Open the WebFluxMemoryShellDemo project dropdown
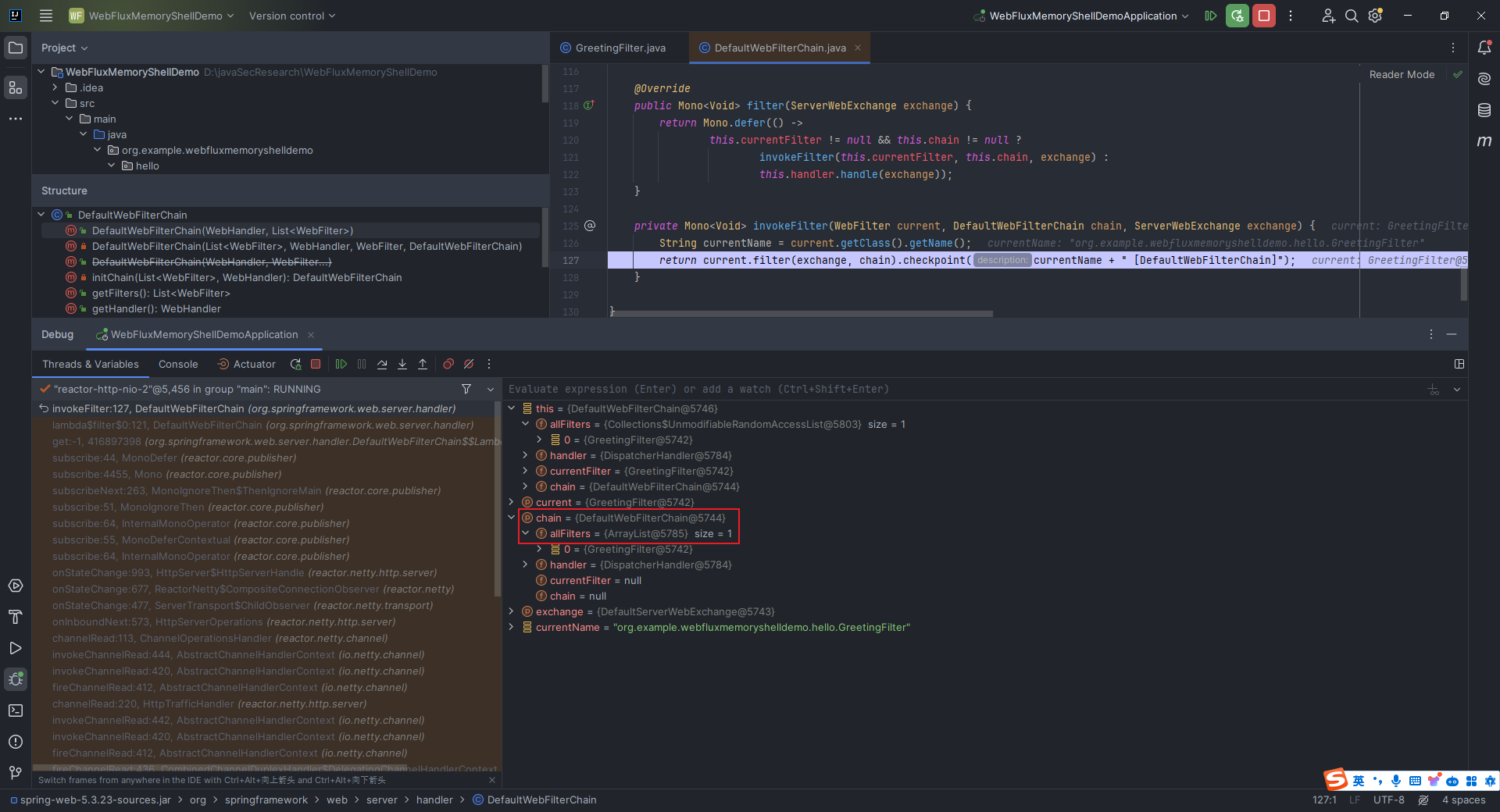The height and width of the screenshot is (812, 1500). point(152,16)
